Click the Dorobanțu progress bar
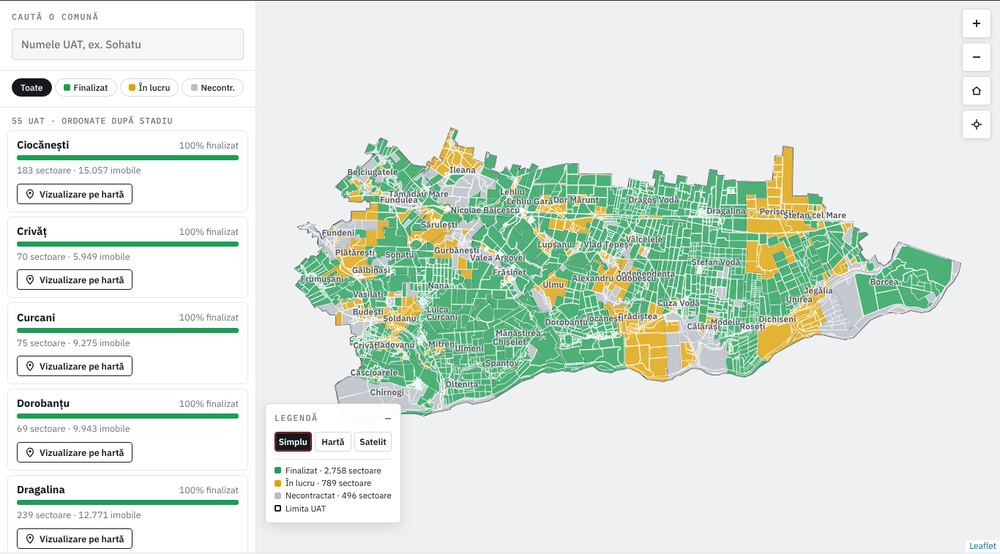Viewport: 1000px width, 554px height. click(128, 416)
